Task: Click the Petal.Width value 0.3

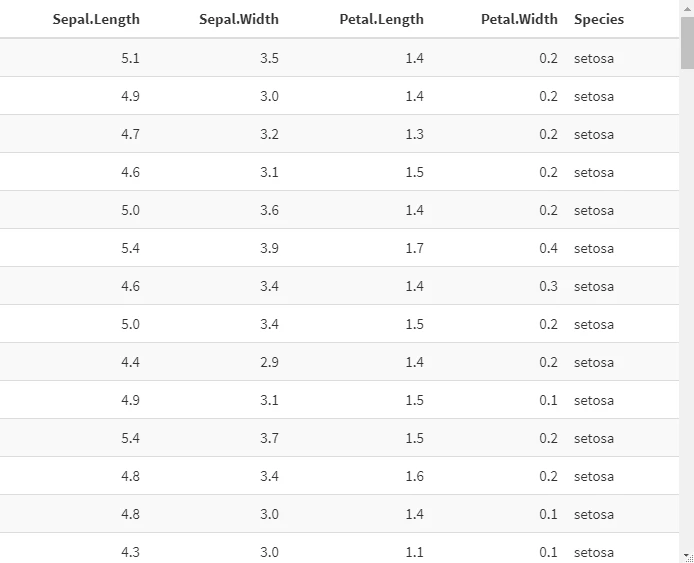Action: [548, 286]
